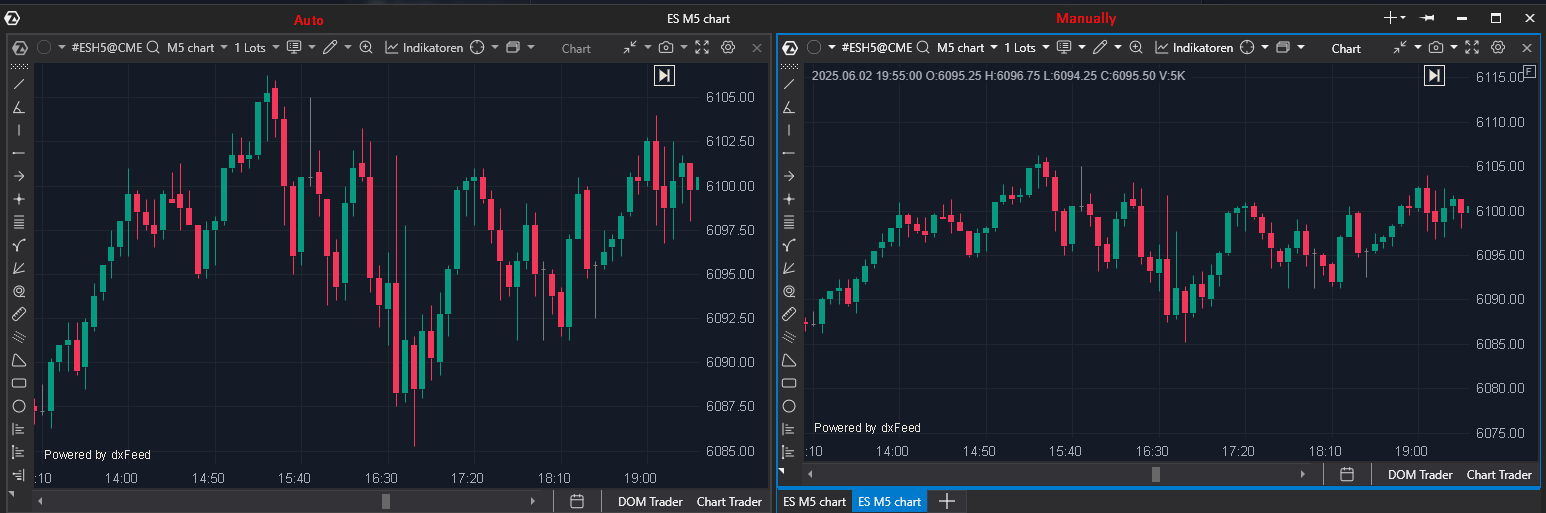Toggle the link circle in right chart toolbar

(814, 47)
